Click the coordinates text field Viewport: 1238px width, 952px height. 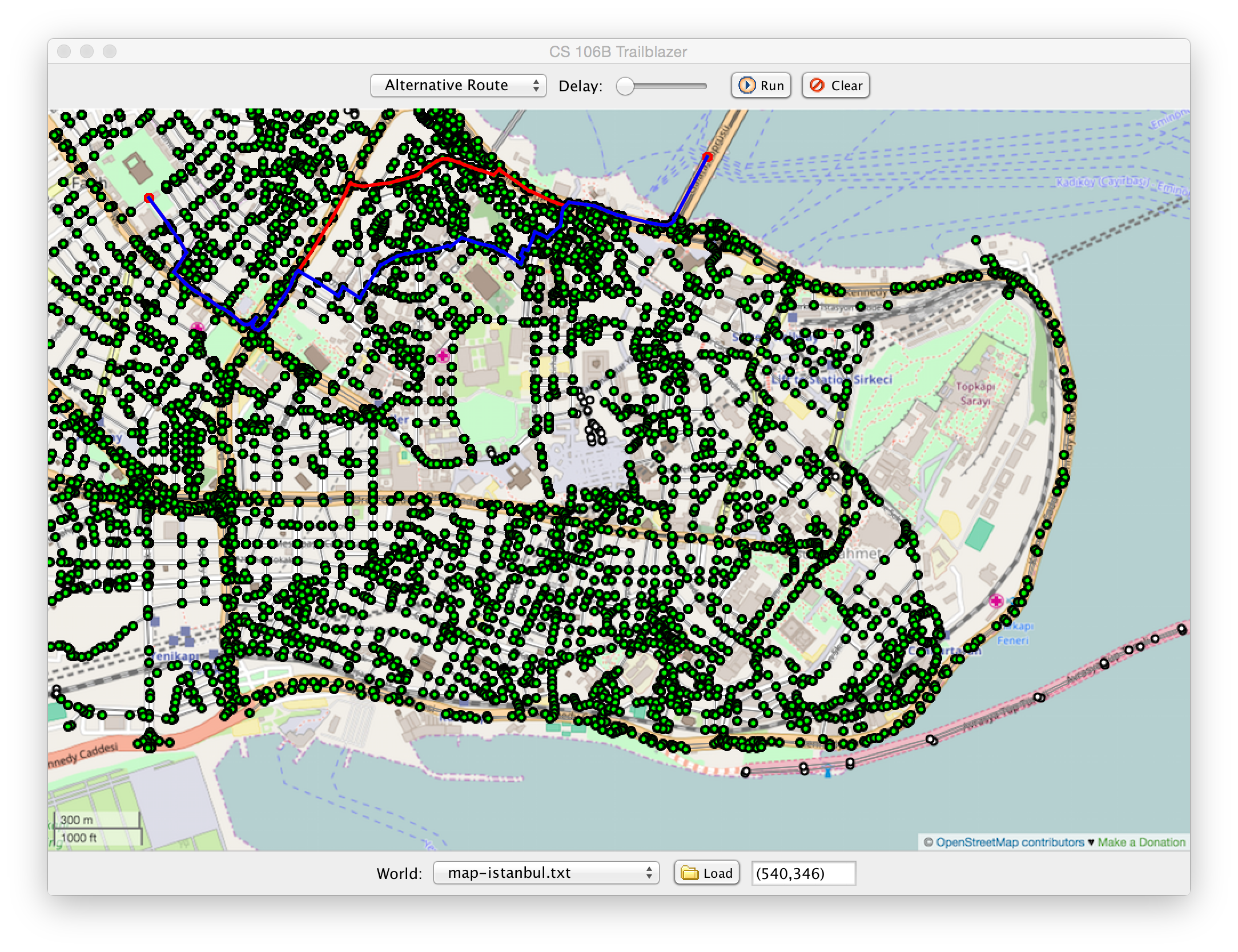(x=803, y=874)
